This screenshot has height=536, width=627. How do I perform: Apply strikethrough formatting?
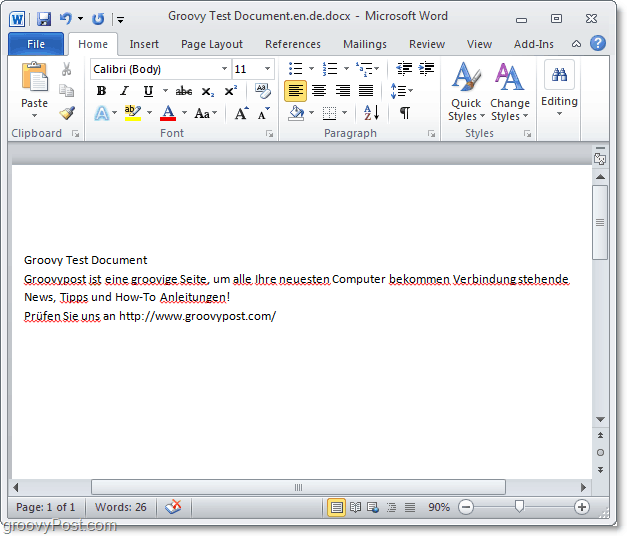click(184, 91)
